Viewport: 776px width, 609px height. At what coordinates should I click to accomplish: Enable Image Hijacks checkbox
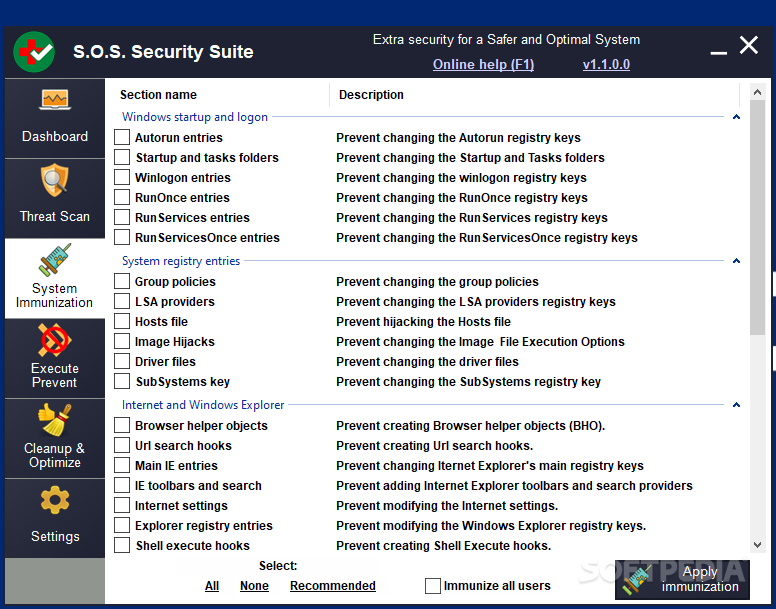(x=122, y=341)
